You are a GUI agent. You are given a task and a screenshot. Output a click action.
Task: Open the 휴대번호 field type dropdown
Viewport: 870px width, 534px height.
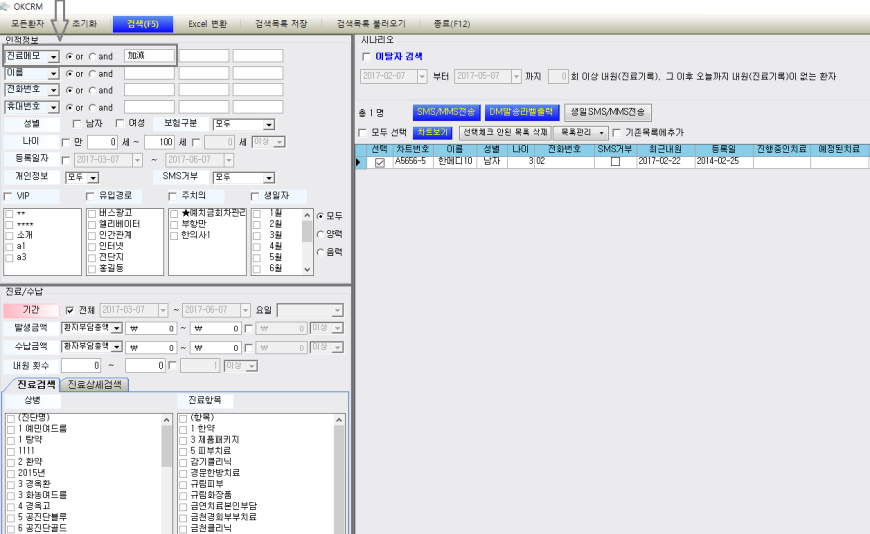pyautogui.click(x=53, y=107)
